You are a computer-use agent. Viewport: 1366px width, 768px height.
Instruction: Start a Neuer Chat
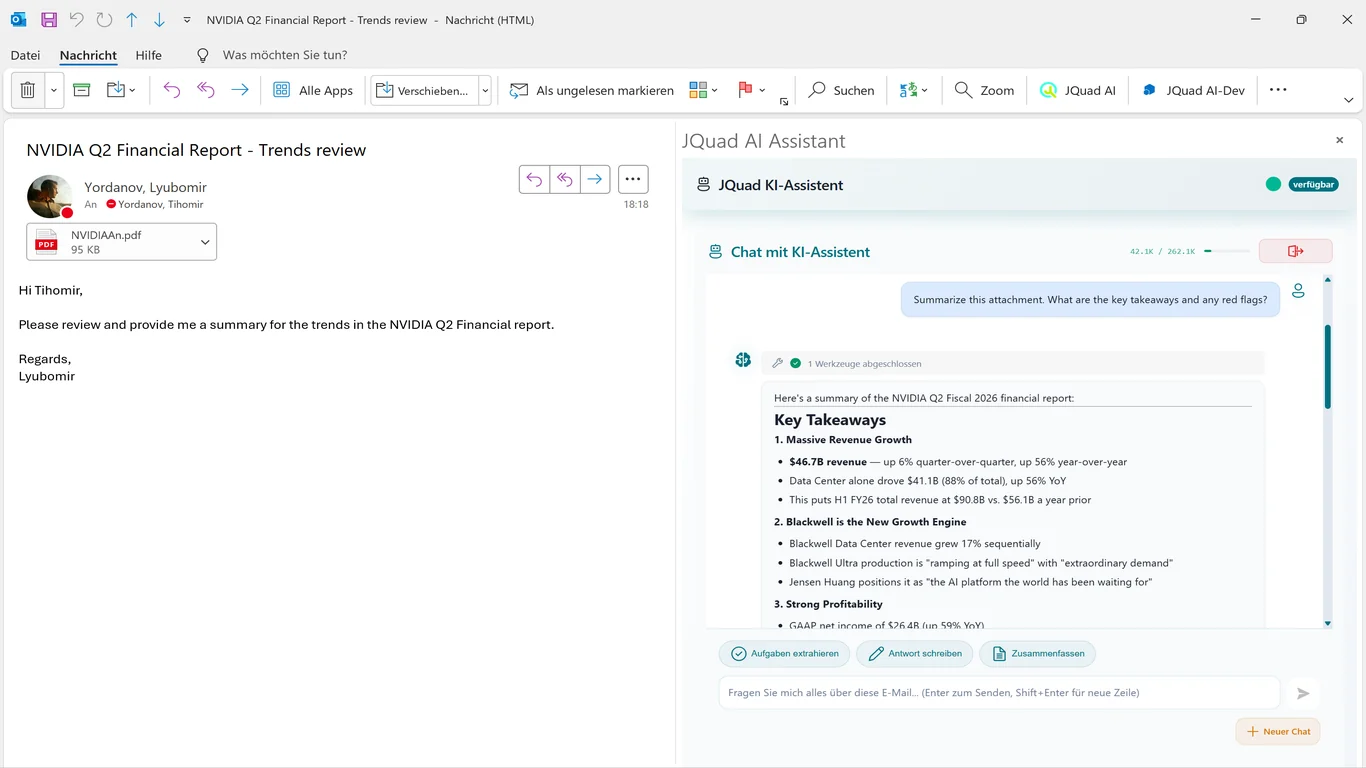click(1278, 731)
